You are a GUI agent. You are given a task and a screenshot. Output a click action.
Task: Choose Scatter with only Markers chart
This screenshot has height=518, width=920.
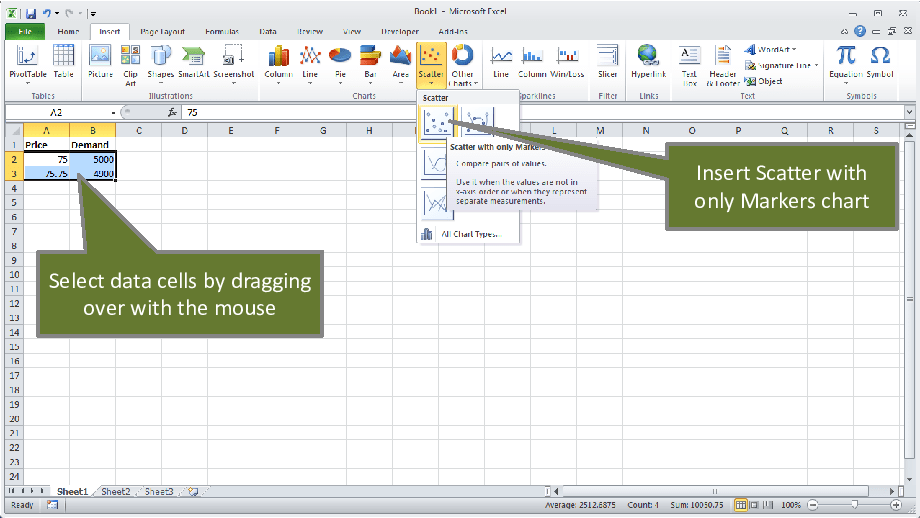tap(437, 121)
